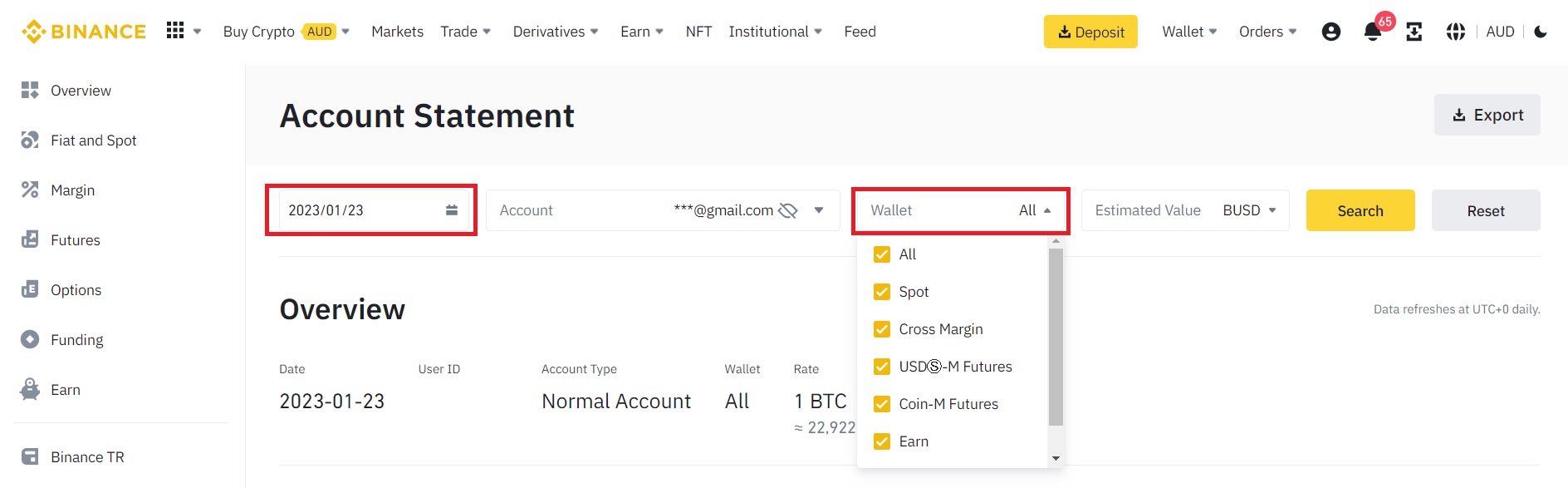
Task: Uncheck the Cross Margin checkbox
Action: point(882,329)
